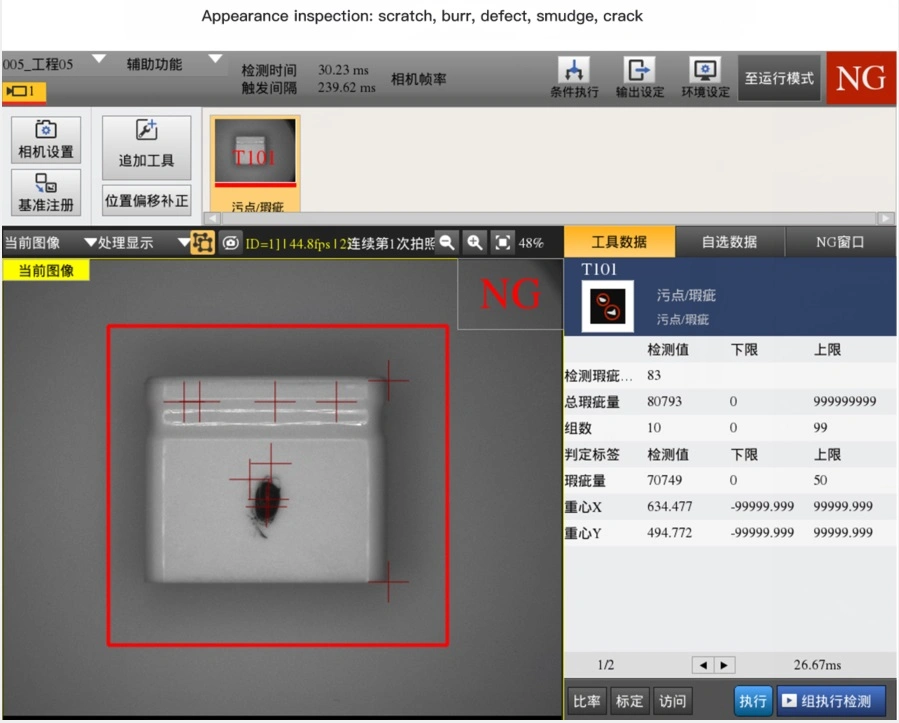
Task: Click the red NG status indicator
Action: point(861,78)
